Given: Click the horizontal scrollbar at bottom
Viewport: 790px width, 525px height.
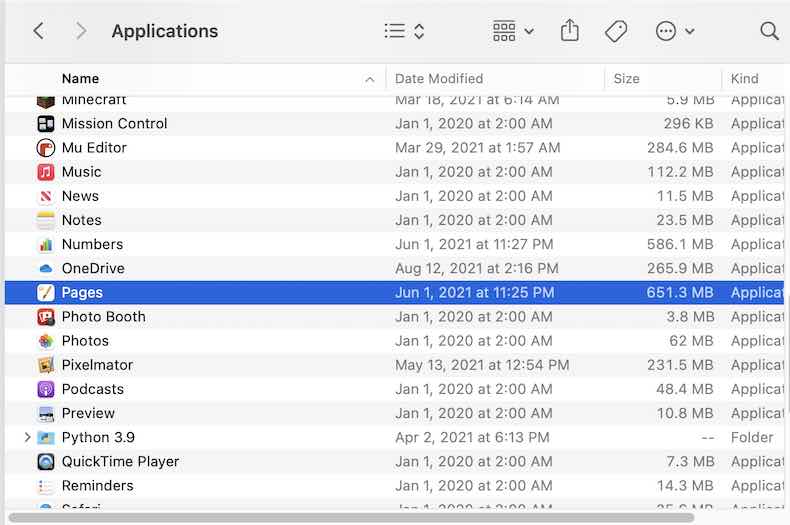Looking at the screenshot, I should pos(351,518).
